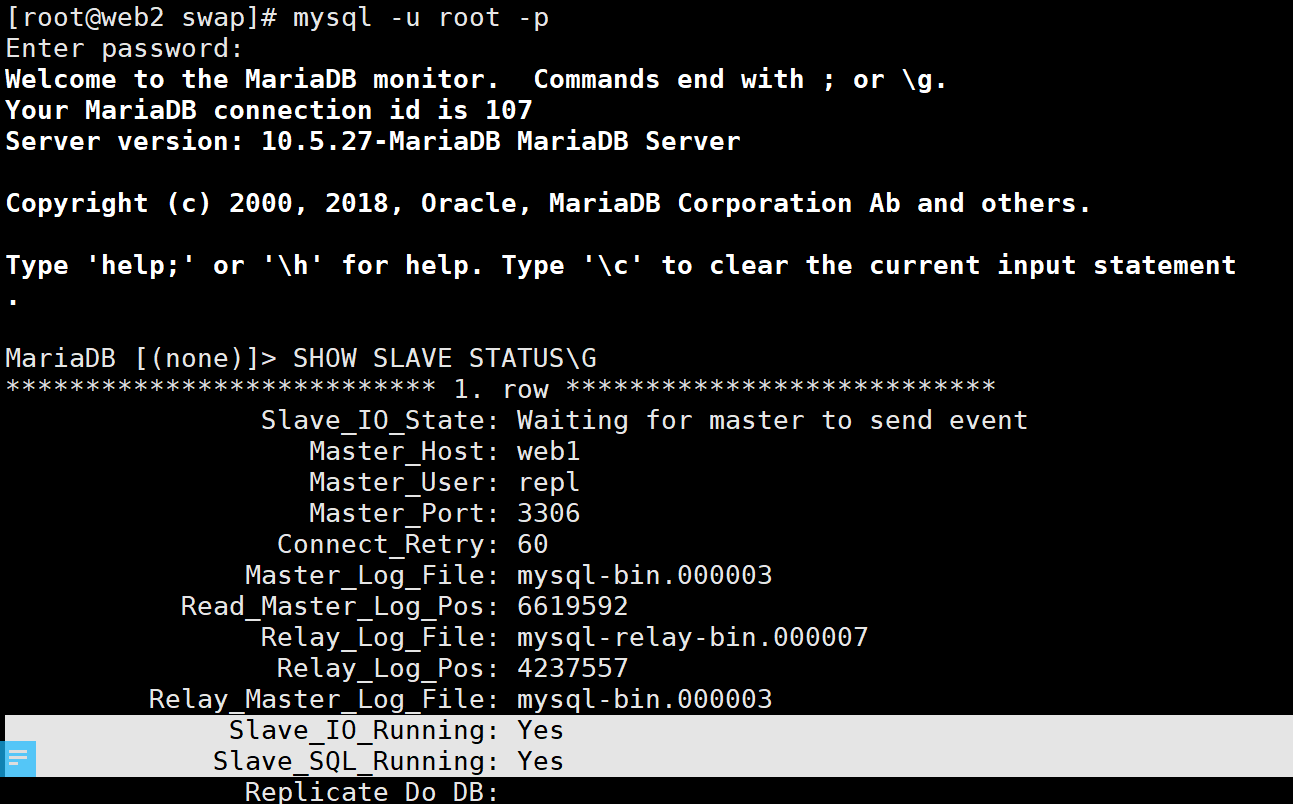The height and width of the screenshot is (804, 1293).
Task: Click the Relay_Log_File value mysql-relay-bin.000007
Action: pyautogui.click(x=693, y=637)
